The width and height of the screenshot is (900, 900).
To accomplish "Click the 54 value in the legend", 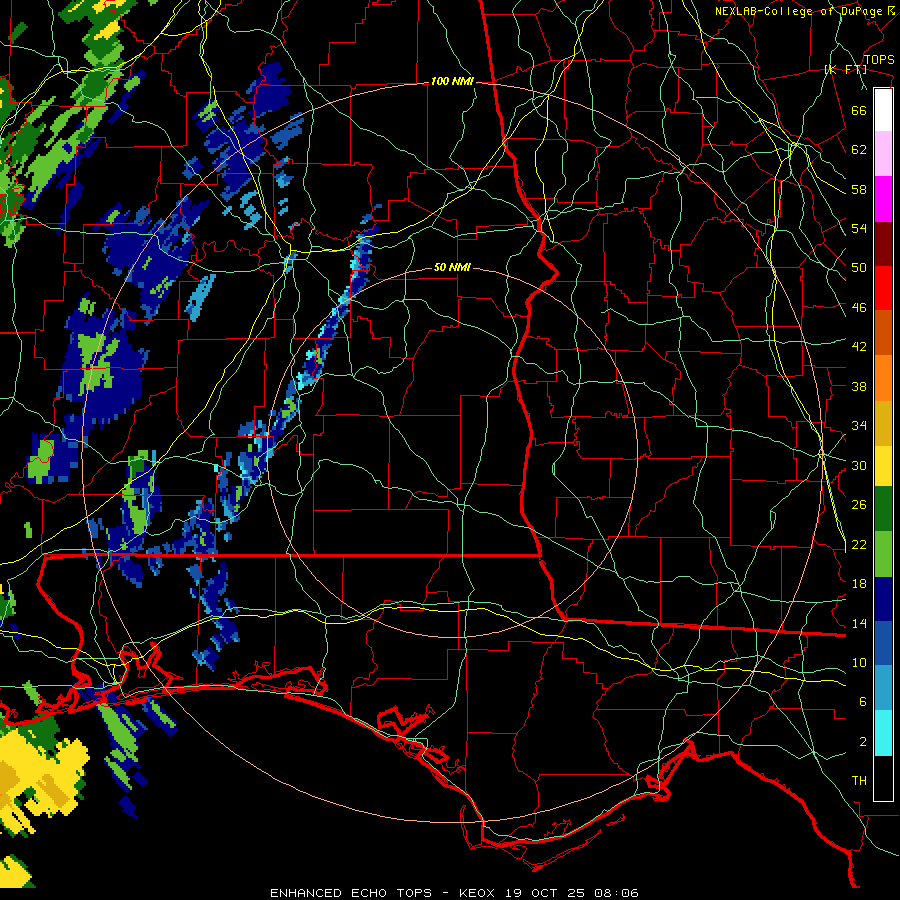I will [x=859, y=228].
